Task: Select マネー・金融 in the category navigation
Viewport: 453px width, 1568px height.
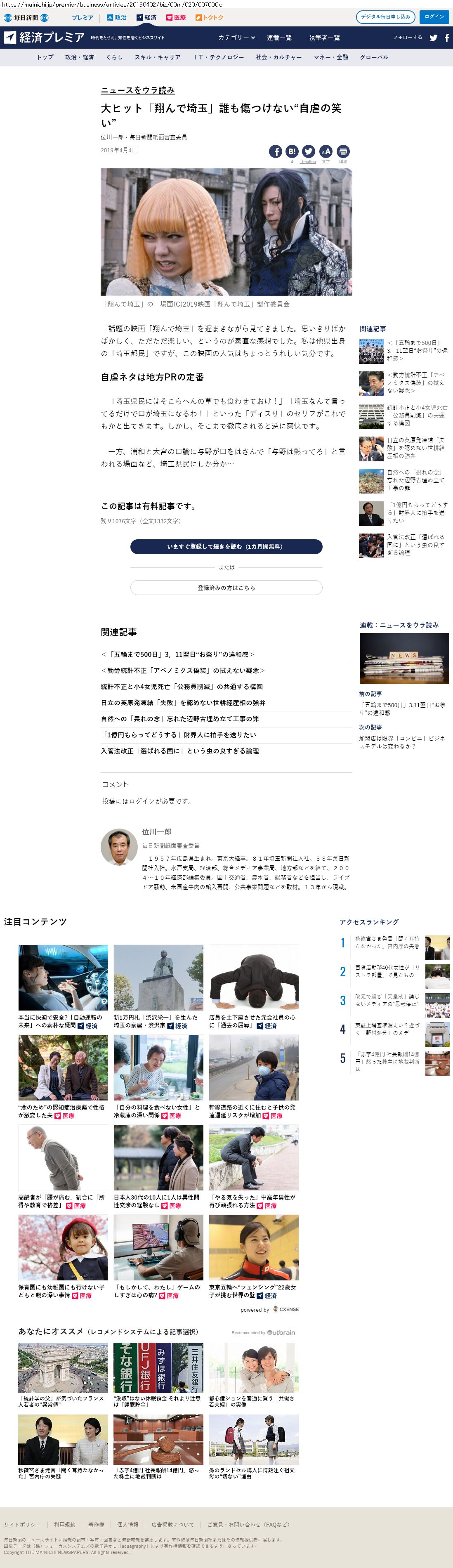Action: click(330, 57)
